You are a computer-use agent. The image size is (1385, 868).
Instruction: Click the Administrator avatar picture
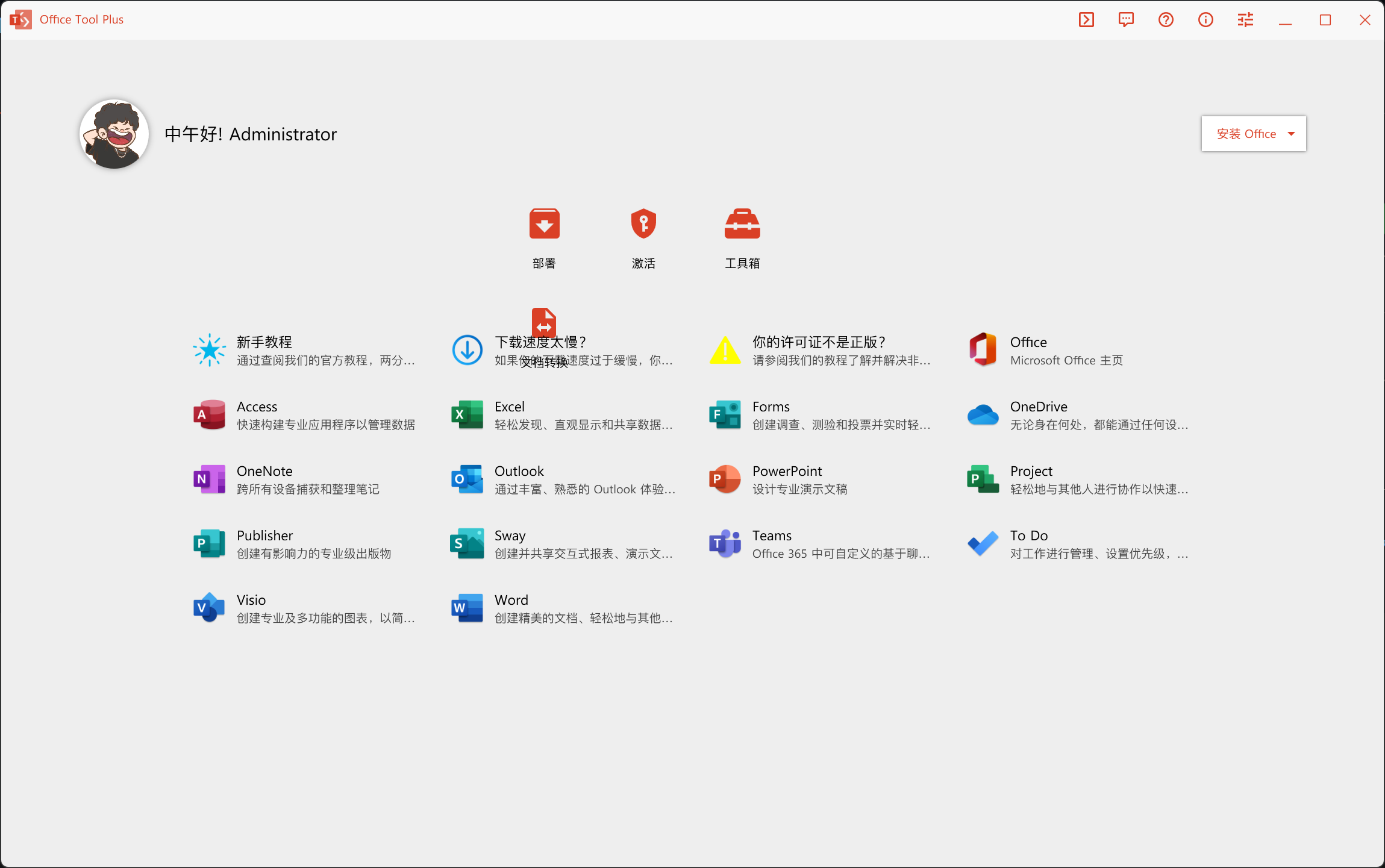point(114,134)
